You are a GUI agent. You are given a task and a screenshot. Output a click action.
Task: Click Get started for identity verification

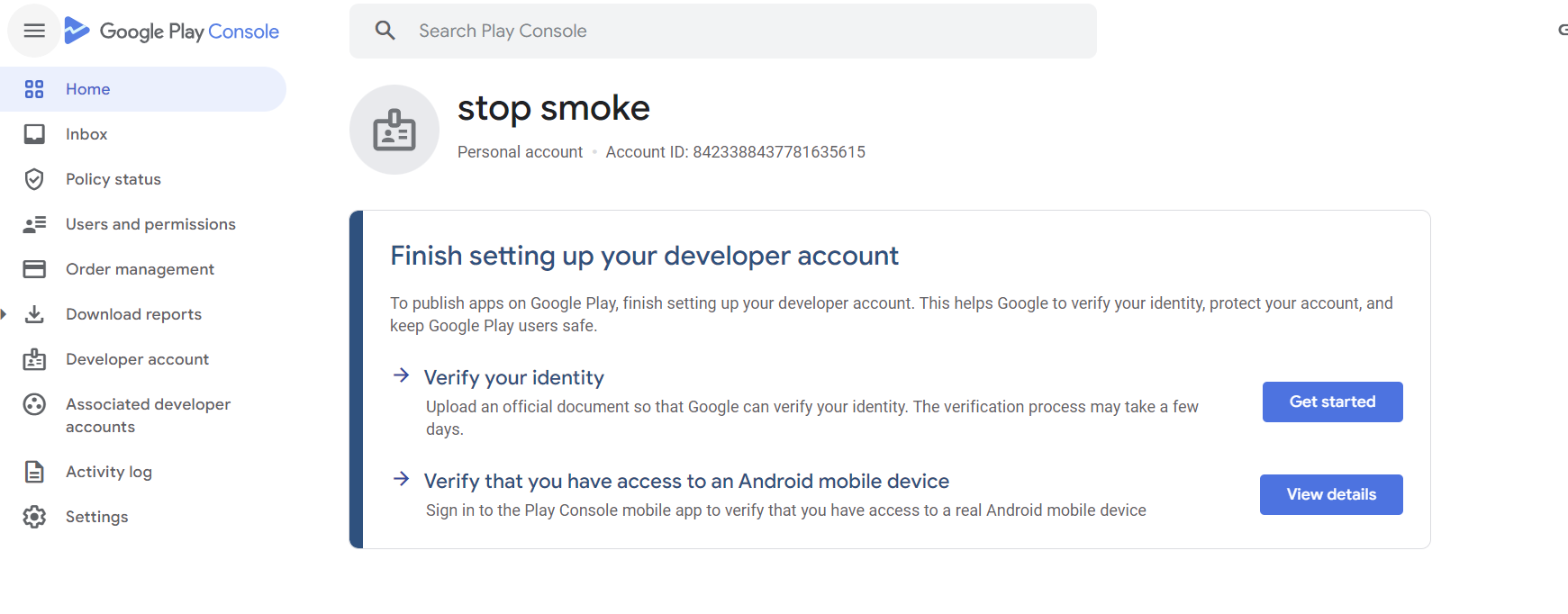coord(1332,402)
